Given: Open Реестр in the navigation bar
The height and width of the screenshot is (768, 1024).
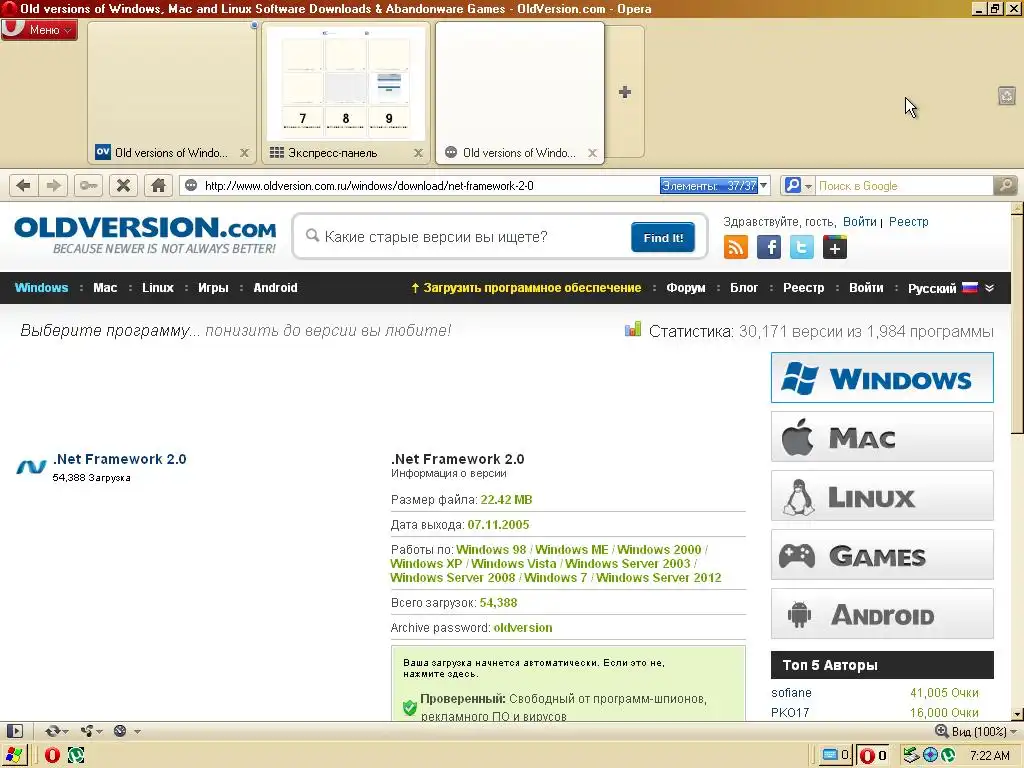Looking at the screenshot, I should 803,288.
